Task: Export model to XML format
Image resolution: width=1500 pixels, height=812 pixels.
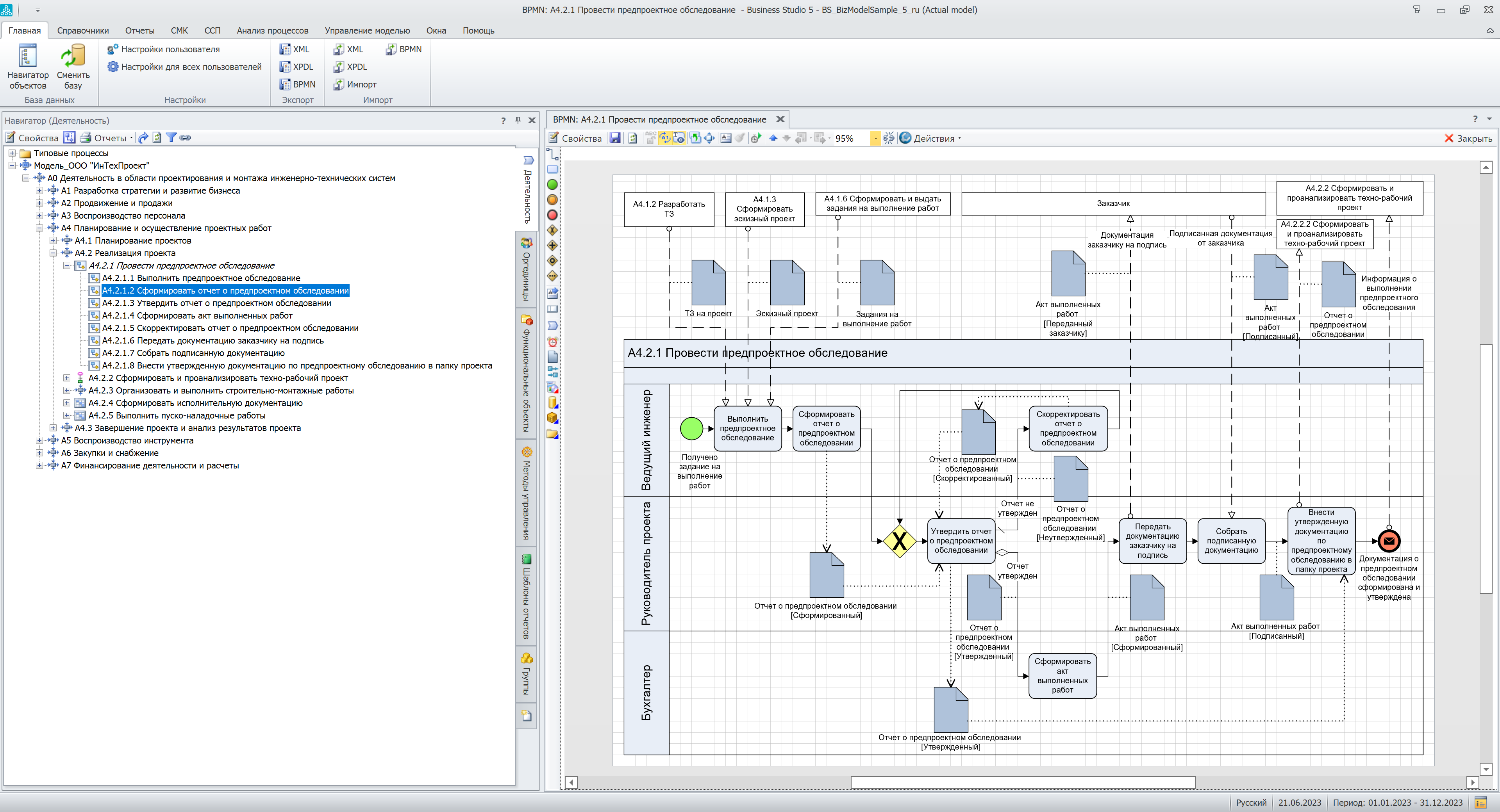Action: pos(295,50)
